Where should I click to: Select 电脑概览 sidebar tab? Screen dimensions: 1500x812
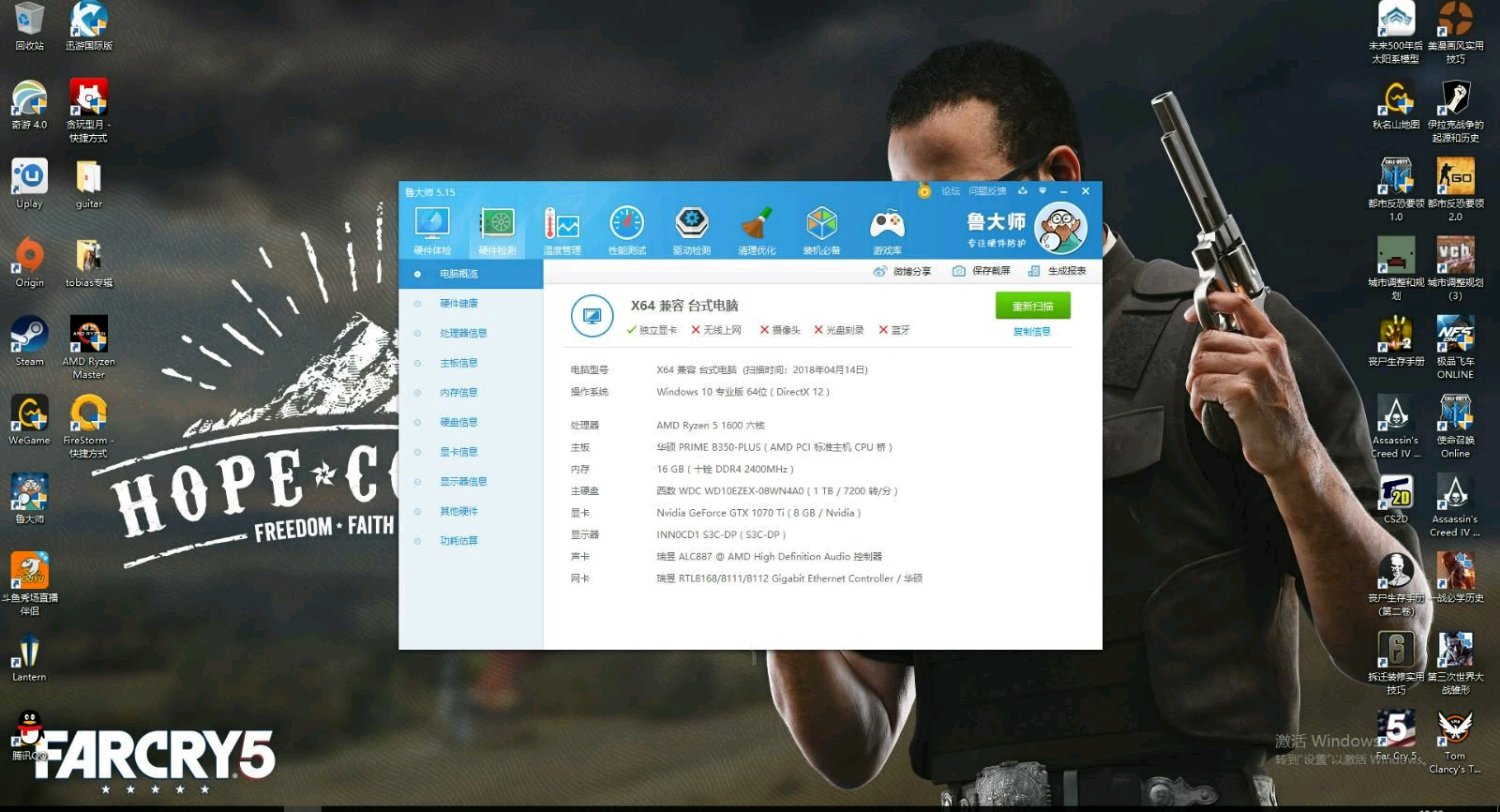[x=471, y=274]
